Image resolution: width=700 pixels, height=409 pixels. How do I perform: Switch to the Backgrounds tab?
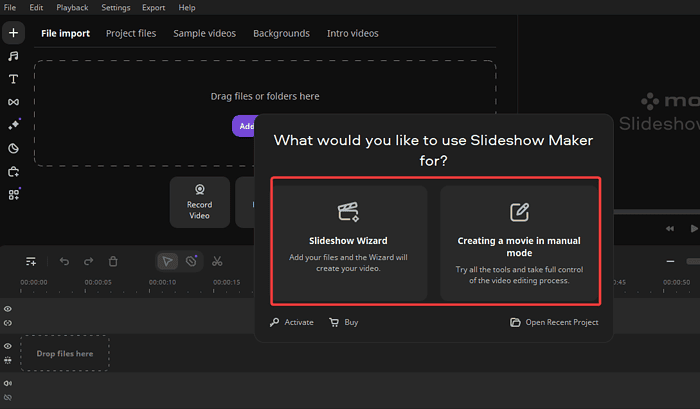click(281, 33)
